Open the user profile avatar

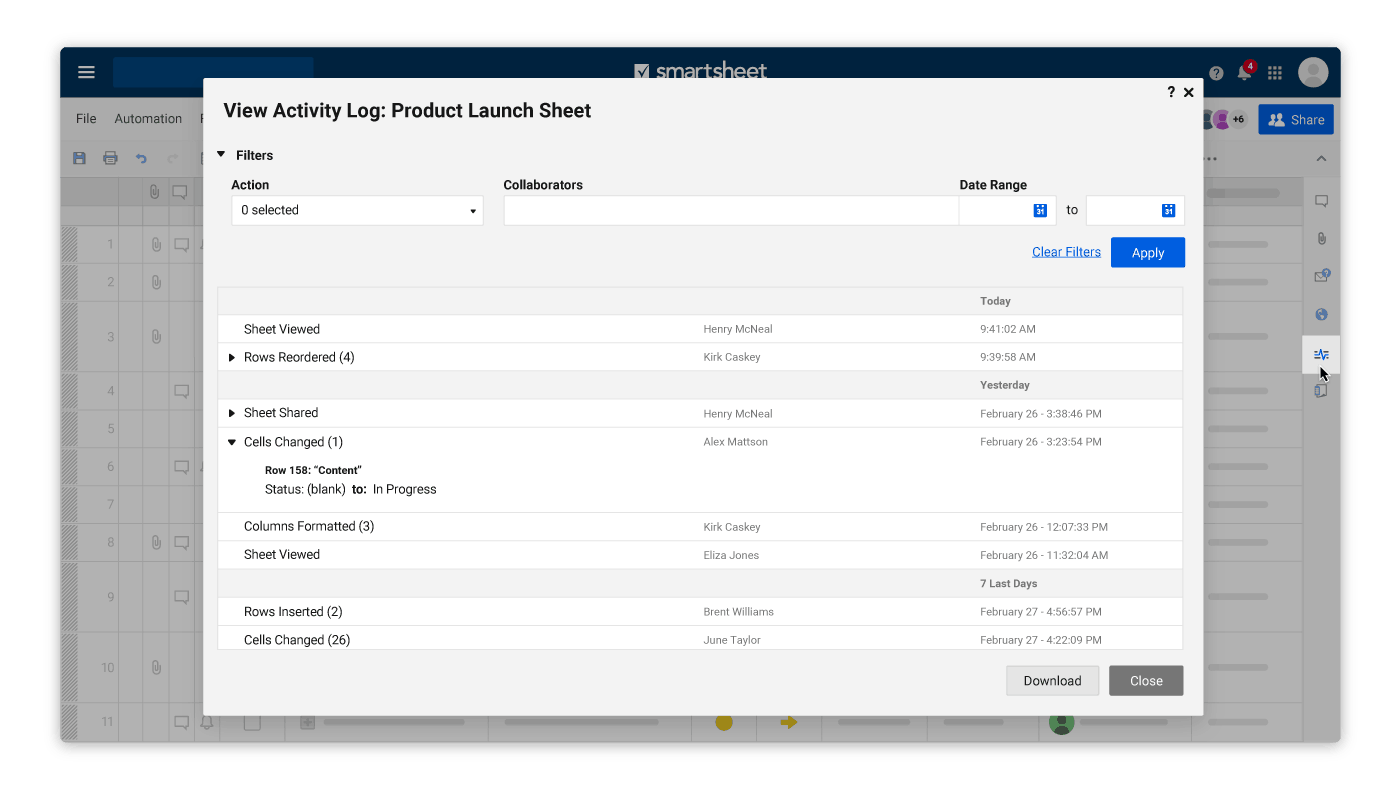click(x=1313, y=72)
